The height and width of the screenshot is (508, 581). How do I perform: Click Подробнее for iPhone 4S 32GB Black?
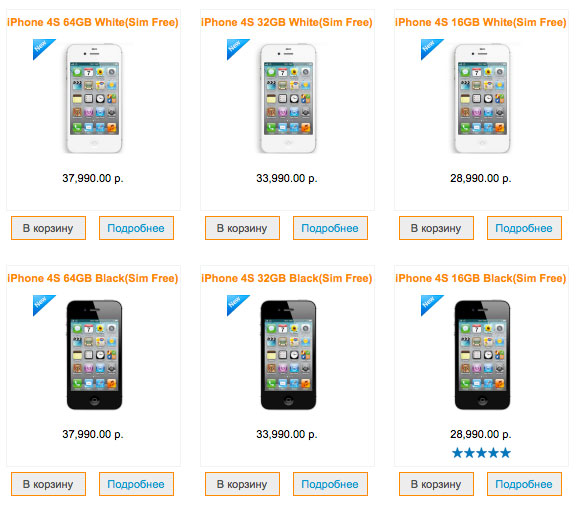pos(330,484)
